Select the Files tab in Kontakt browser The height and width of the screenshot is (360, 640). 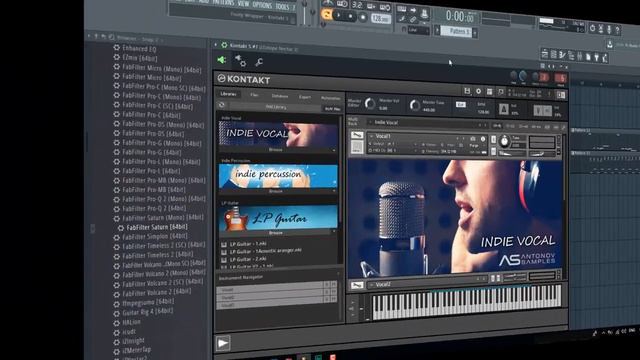pos(254,95)
